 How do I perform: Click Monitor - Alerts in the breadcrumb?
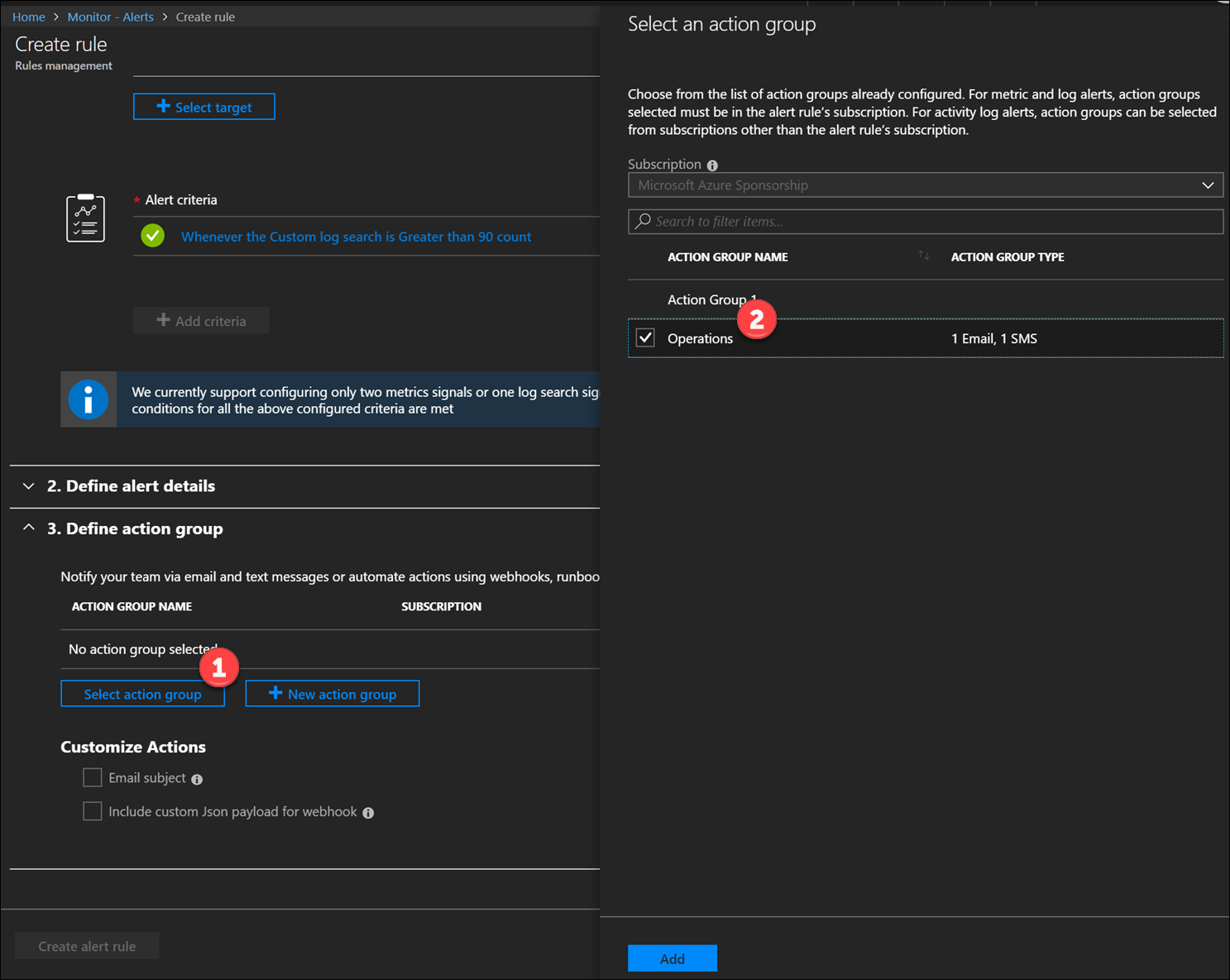point(110,17)
